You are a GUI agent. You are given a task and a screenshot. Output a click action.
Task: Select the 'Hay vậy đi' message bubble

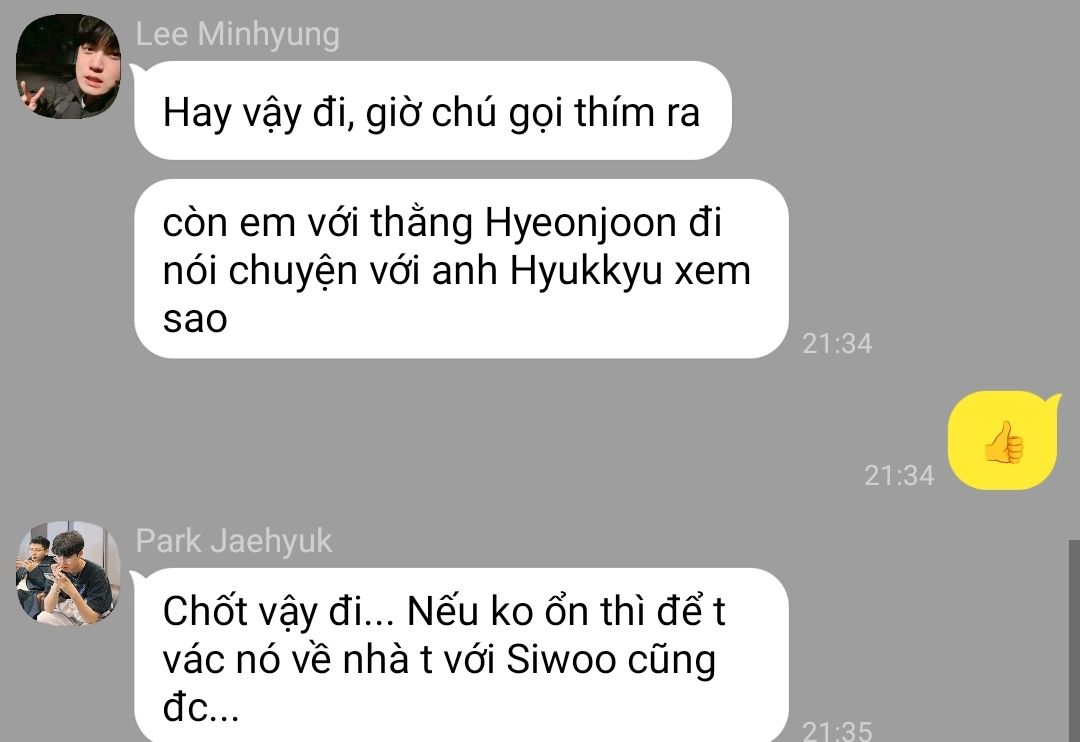433,111
